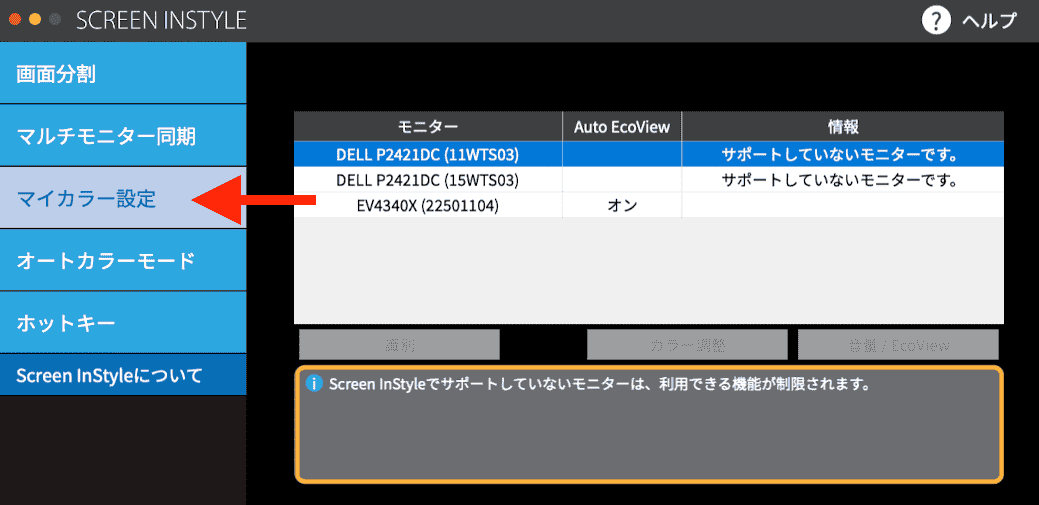The width and height of the screenshot is (1039, 505).
Task: Open マイカラー設定 menu item
Action: tap(123, 198)
